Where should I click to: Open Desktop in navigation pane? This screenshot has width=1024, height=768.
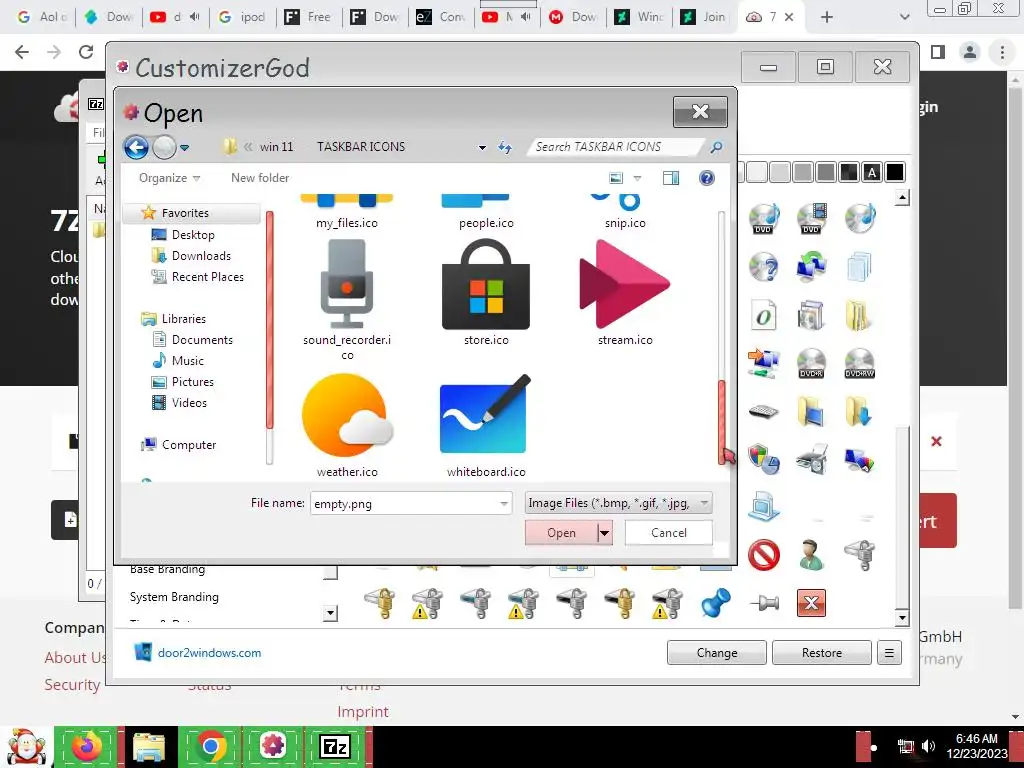coord(193,234)
